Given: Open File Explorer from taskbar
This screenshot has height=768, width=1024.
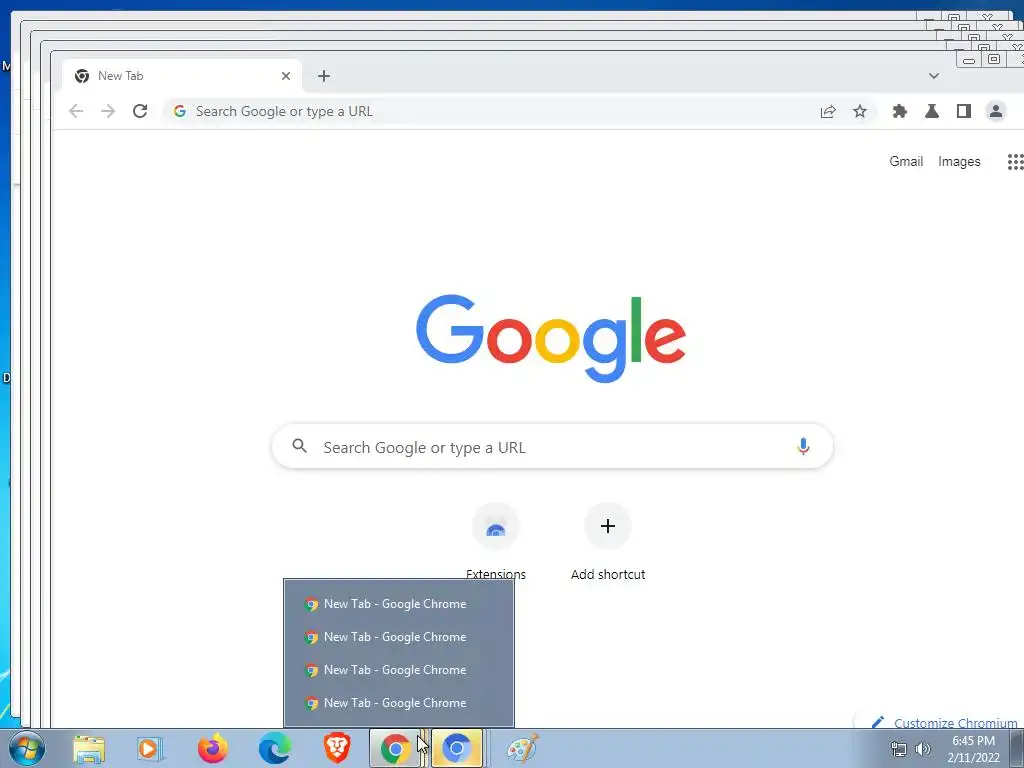Looking at the screenshot, I should point(89,748).
